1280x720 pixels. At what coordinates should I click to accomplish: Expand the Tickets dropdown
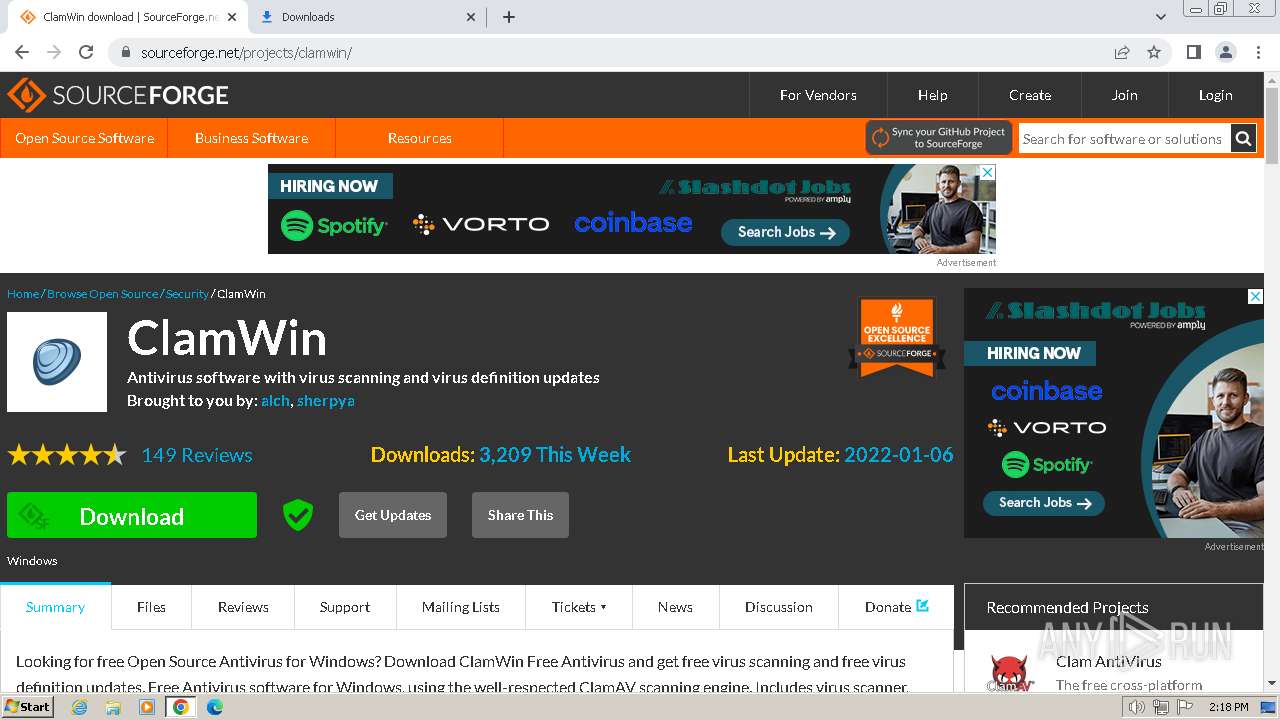579,607
